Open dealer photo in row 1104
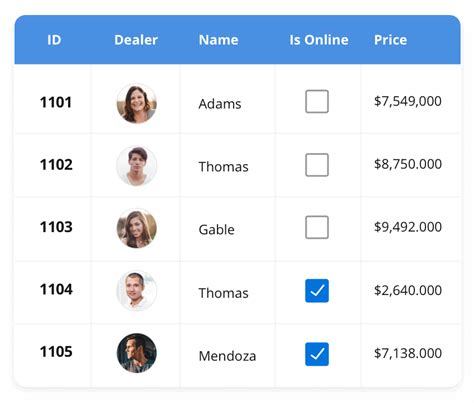This screenshot has height=403, width=474. click(x=137, y=291)
